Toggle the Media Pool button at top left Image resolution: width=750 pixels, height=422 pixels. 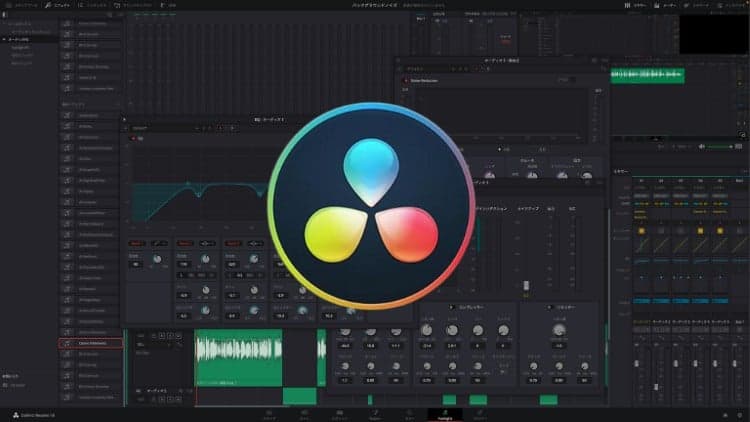click(21, 5)
